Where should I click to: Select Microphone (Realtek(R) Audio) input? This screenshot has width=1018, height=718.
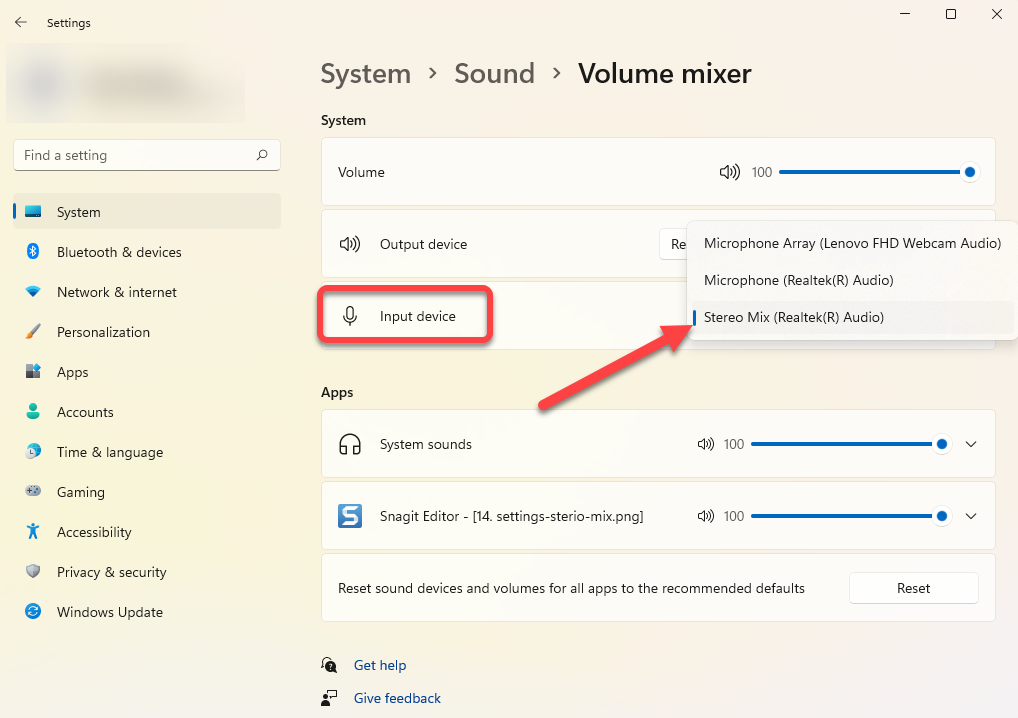click(x=798, y=280)
